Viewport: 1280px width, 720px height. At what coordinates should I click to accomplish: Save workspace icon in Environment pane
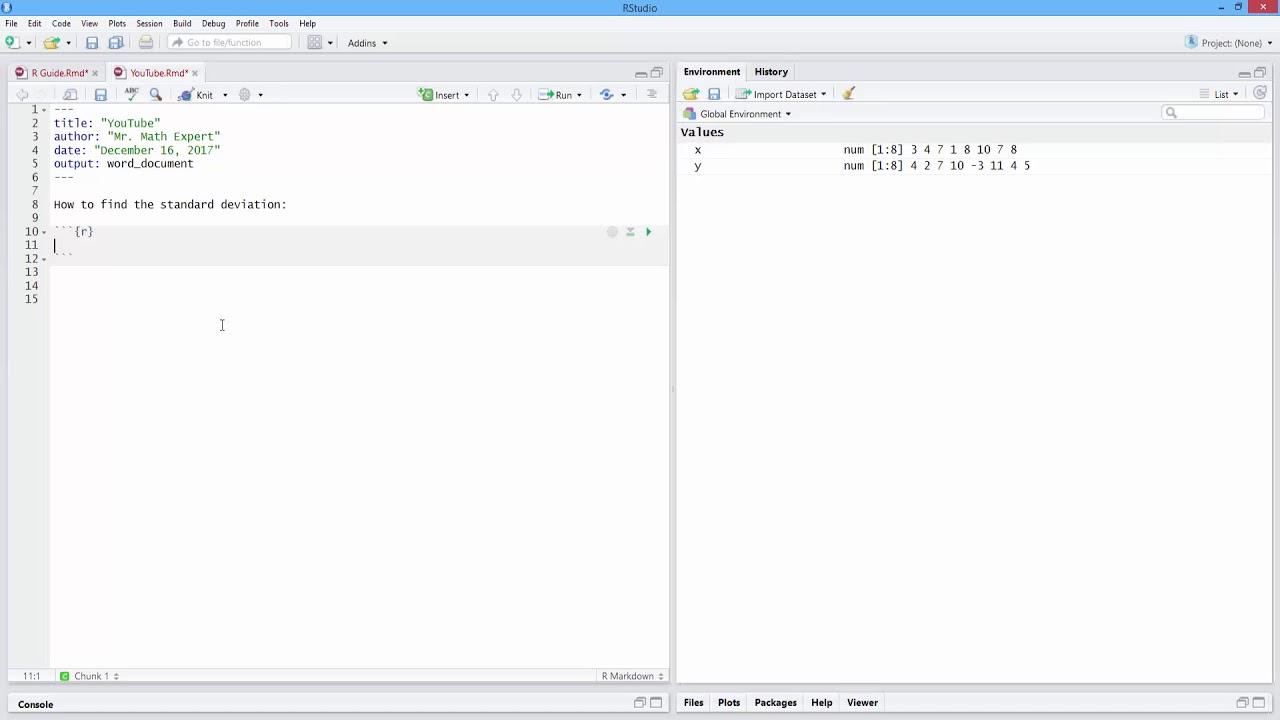tap(714, 94)
